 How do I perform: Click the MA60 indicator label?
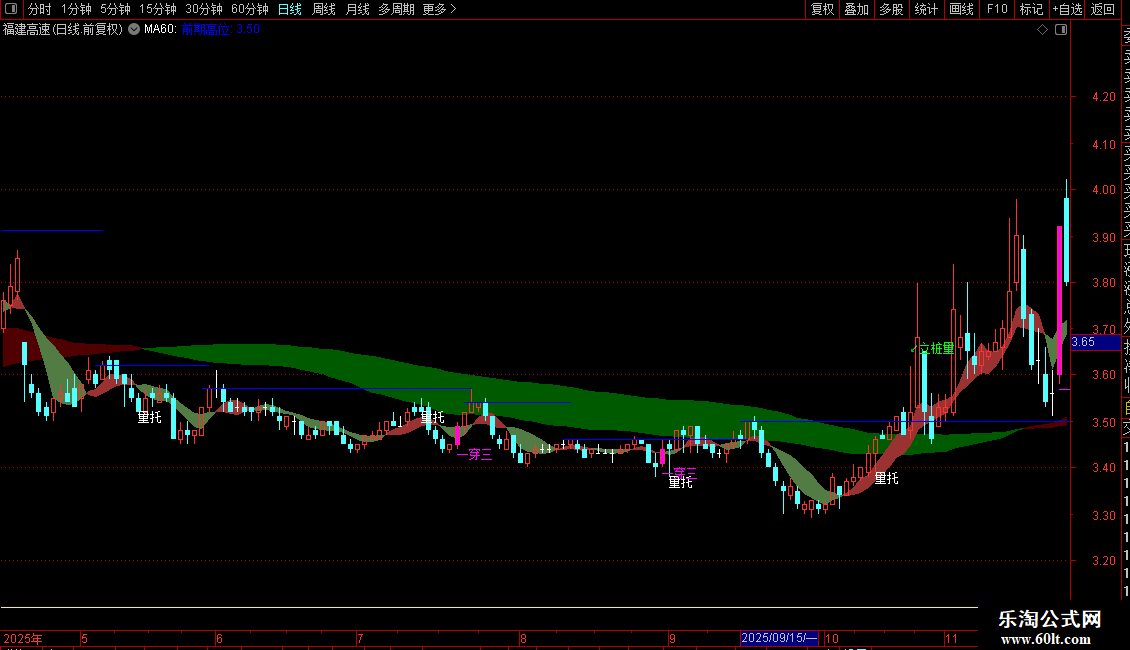pyautogui.click(x=160, y=30)
